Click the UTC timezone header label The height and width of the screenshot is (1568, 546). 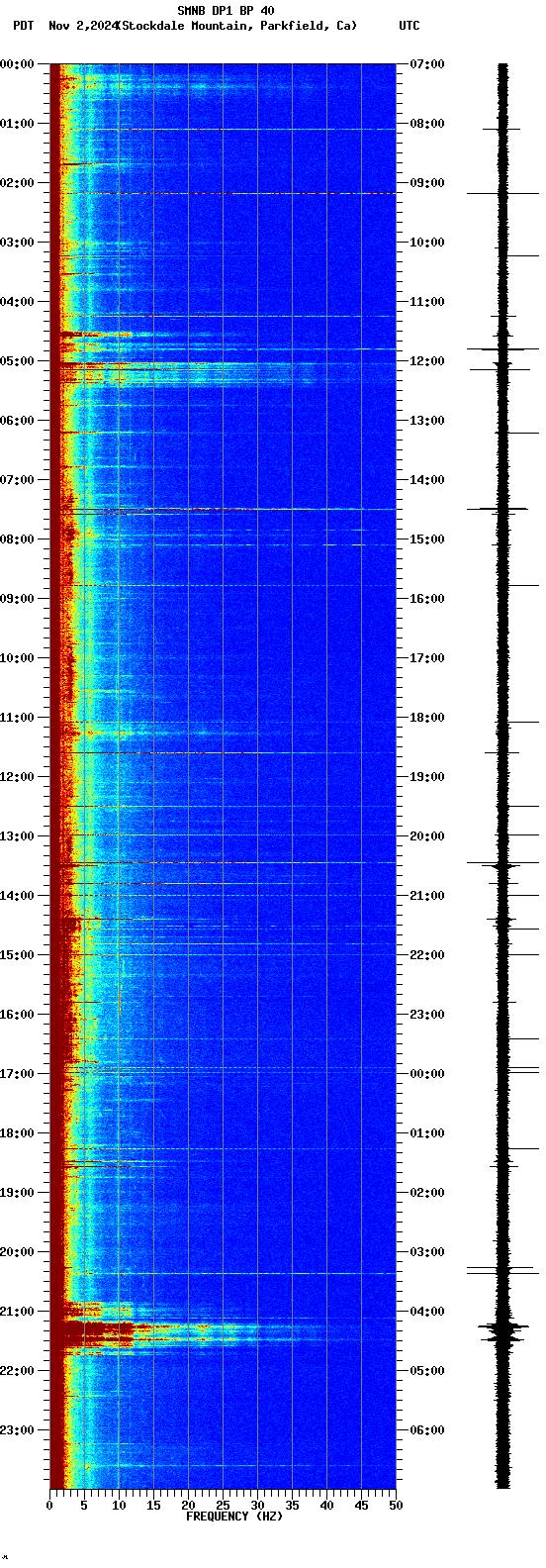pos(409,26)
